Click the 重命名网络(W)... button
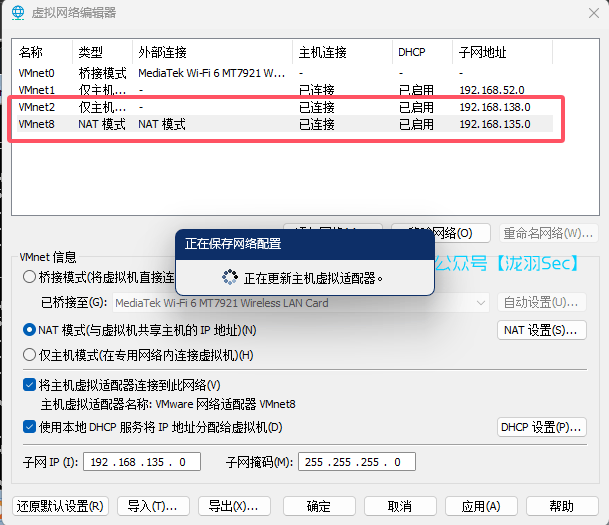This screenshot has height=525, width=609. click(548, 233)
